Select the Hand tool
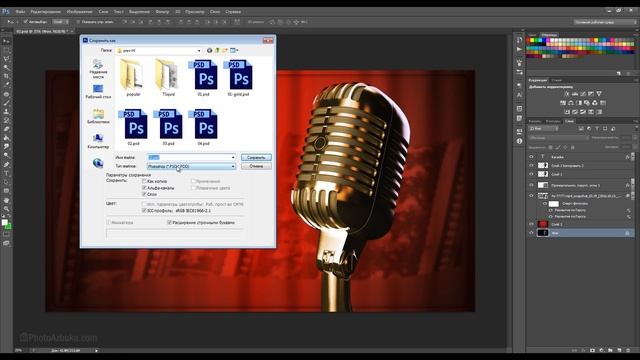The height and width of the screenshot is (360, 640). (6, 200)
